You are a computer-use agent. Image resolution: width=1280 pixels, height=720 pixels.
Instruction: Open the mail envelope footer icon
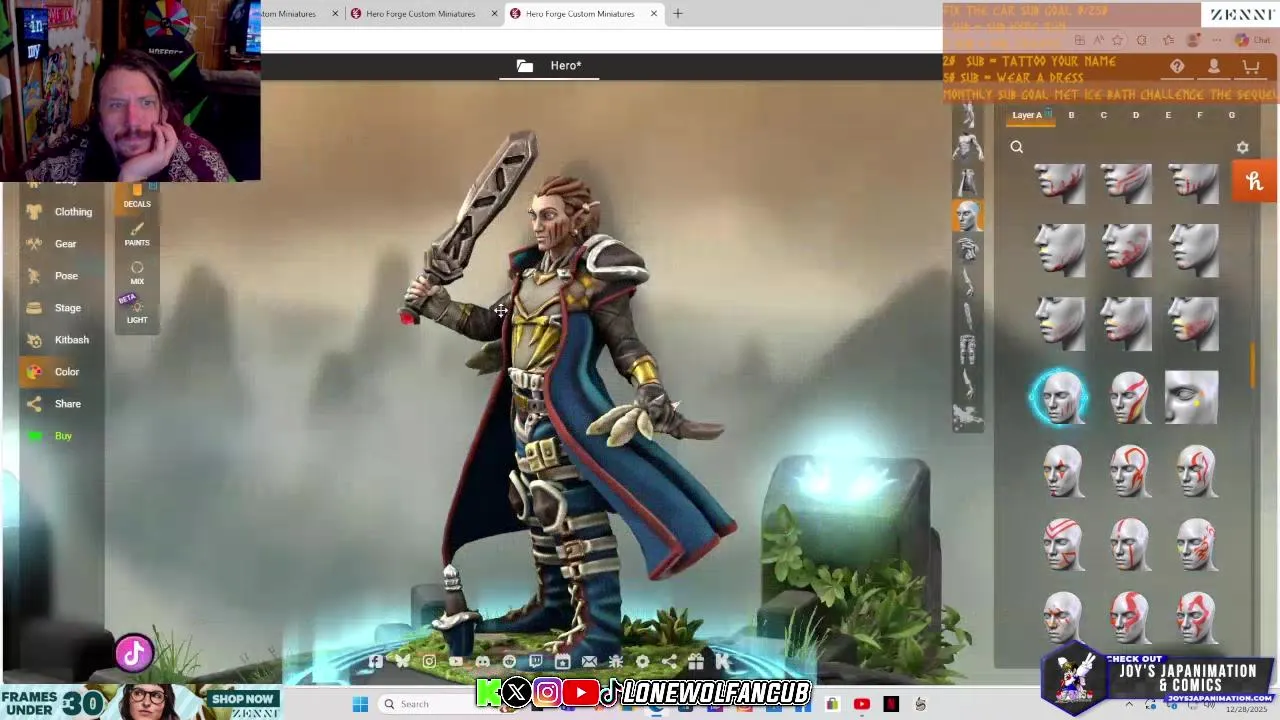(x=589, y=661)
